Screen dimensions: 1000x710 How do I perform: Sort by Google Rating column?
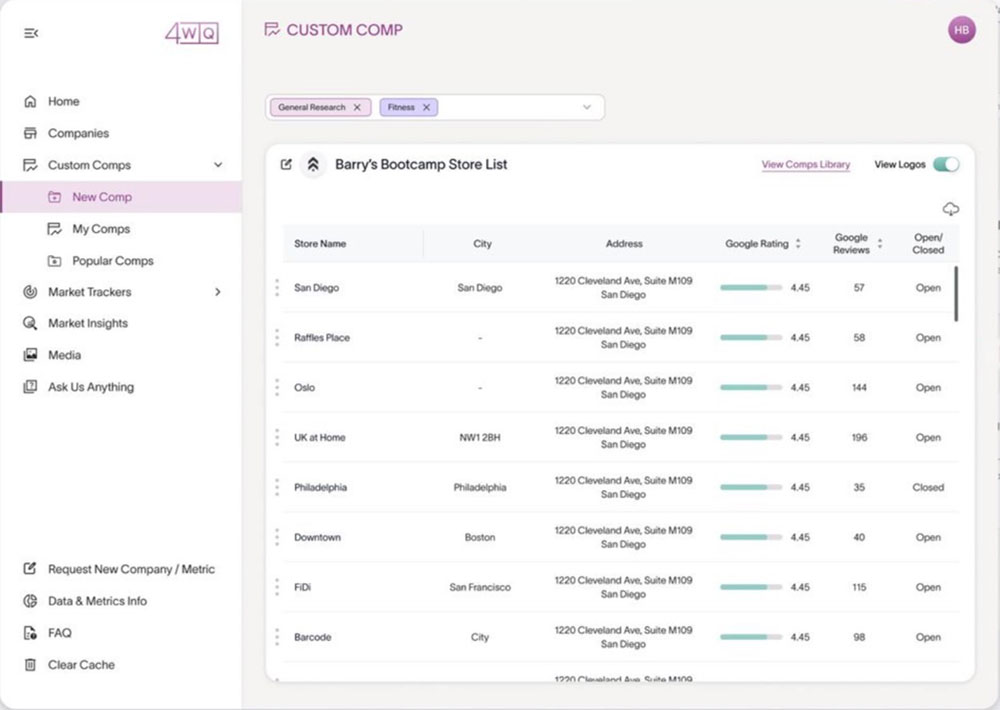(798, 244)
